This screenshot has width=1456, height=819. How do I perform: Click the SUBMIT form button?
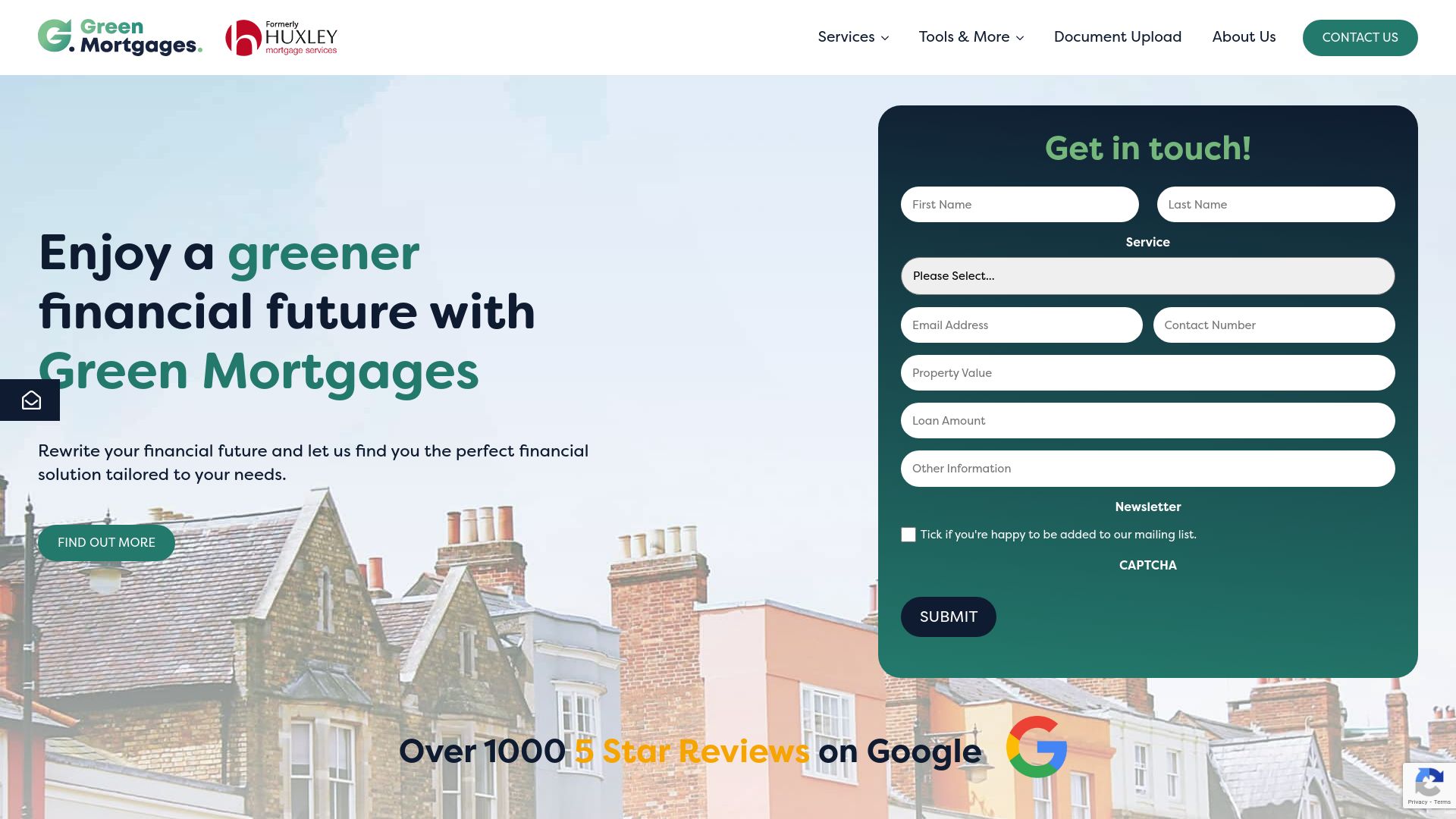(x=948, y=617)
